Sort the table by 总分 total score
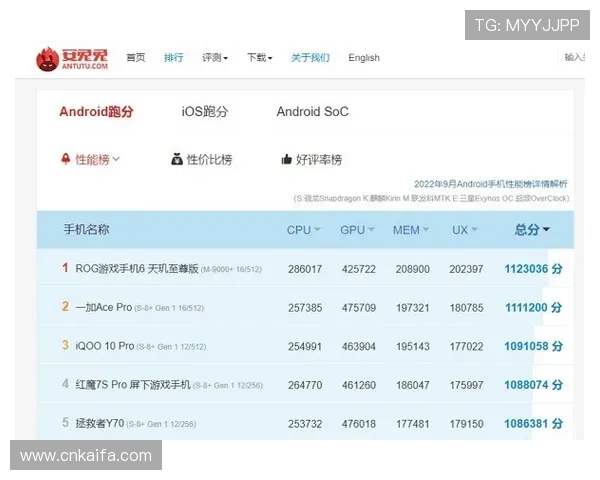Viewport: 600px width, 480px height. [x=532, y=229]
